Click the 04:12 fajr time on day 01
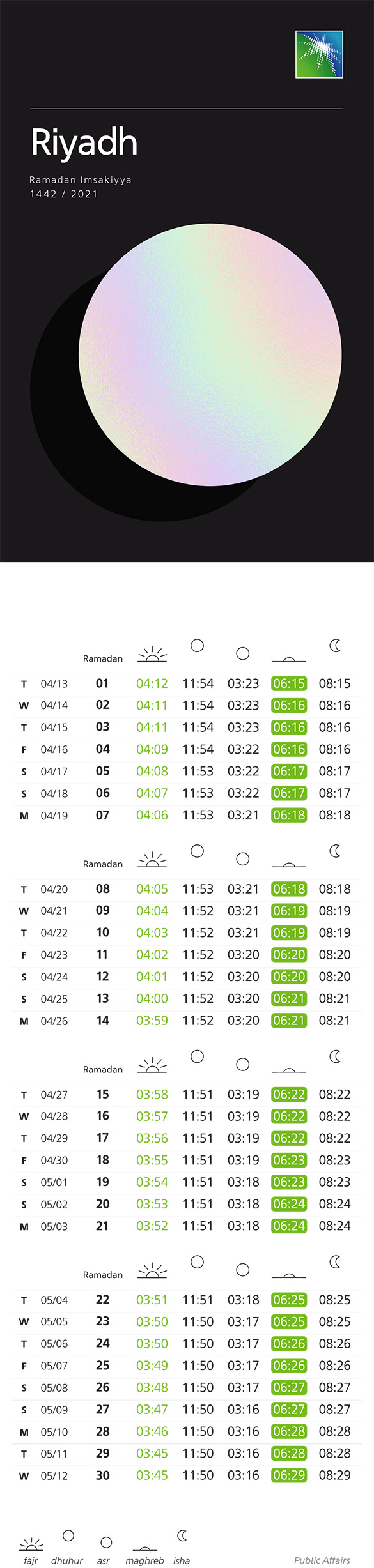This screenshot has width=374, height=1568. click(152, 683)
